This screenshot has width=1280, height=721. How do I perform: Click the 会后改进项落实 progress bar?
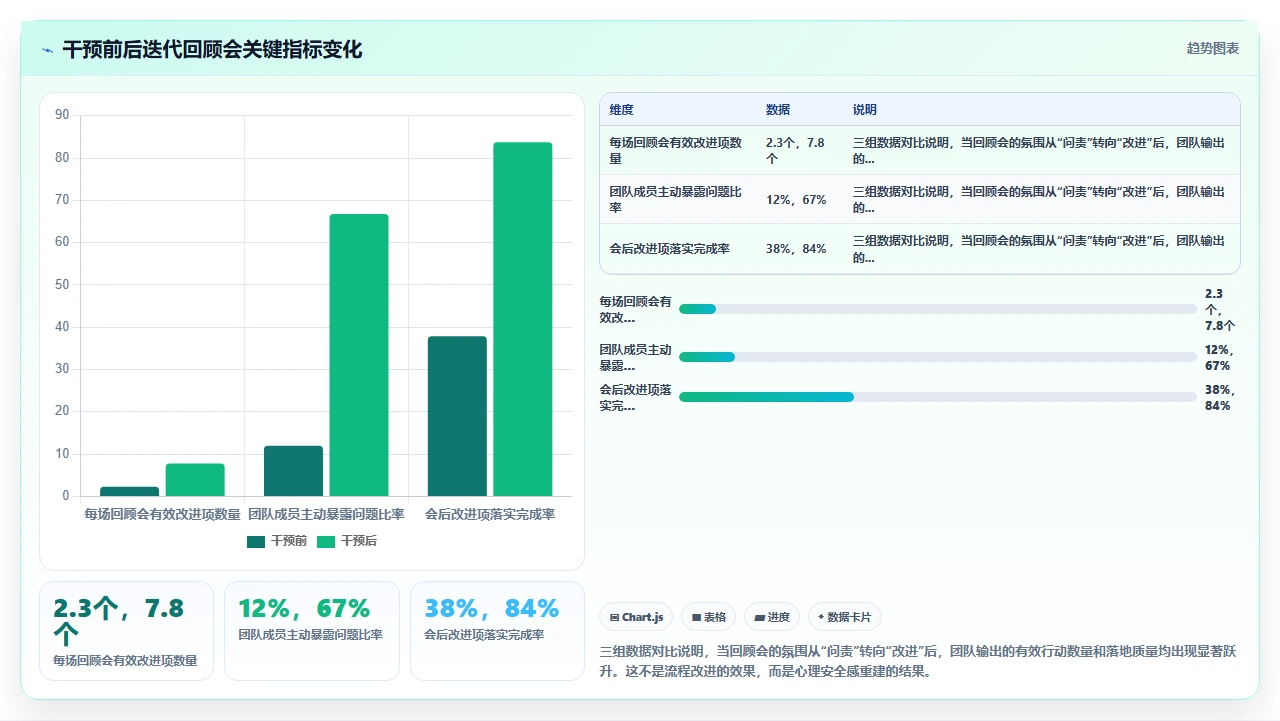click(938, 397)
